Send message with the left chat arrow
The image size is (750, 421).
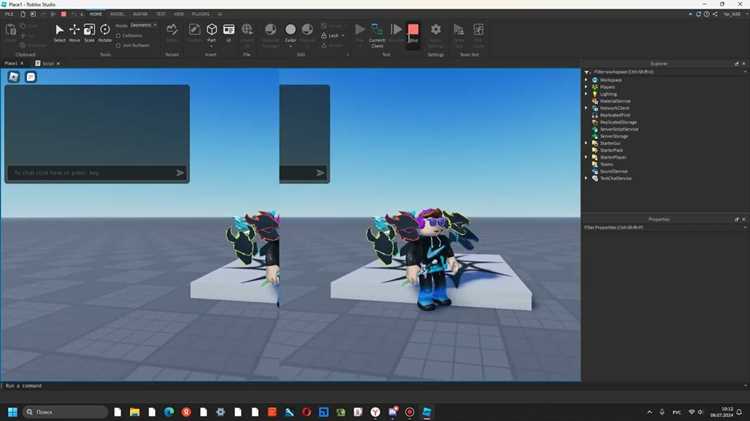pyautogui.click(x=180, y=173)
